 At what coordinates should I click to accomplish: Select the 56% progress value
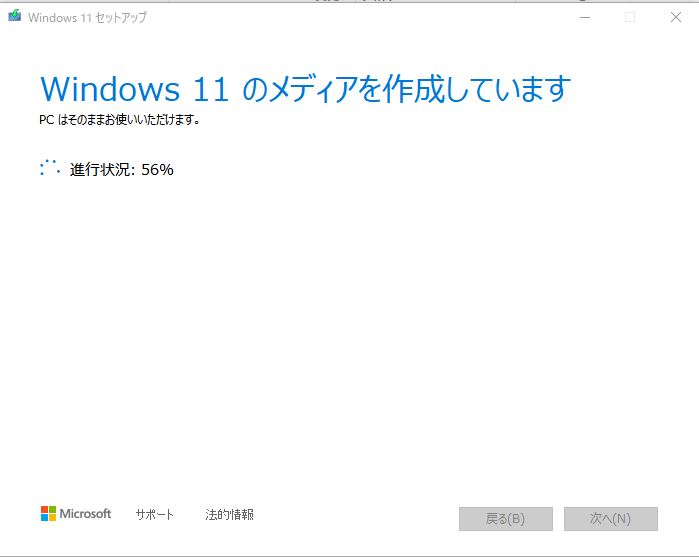coord(157,169)
